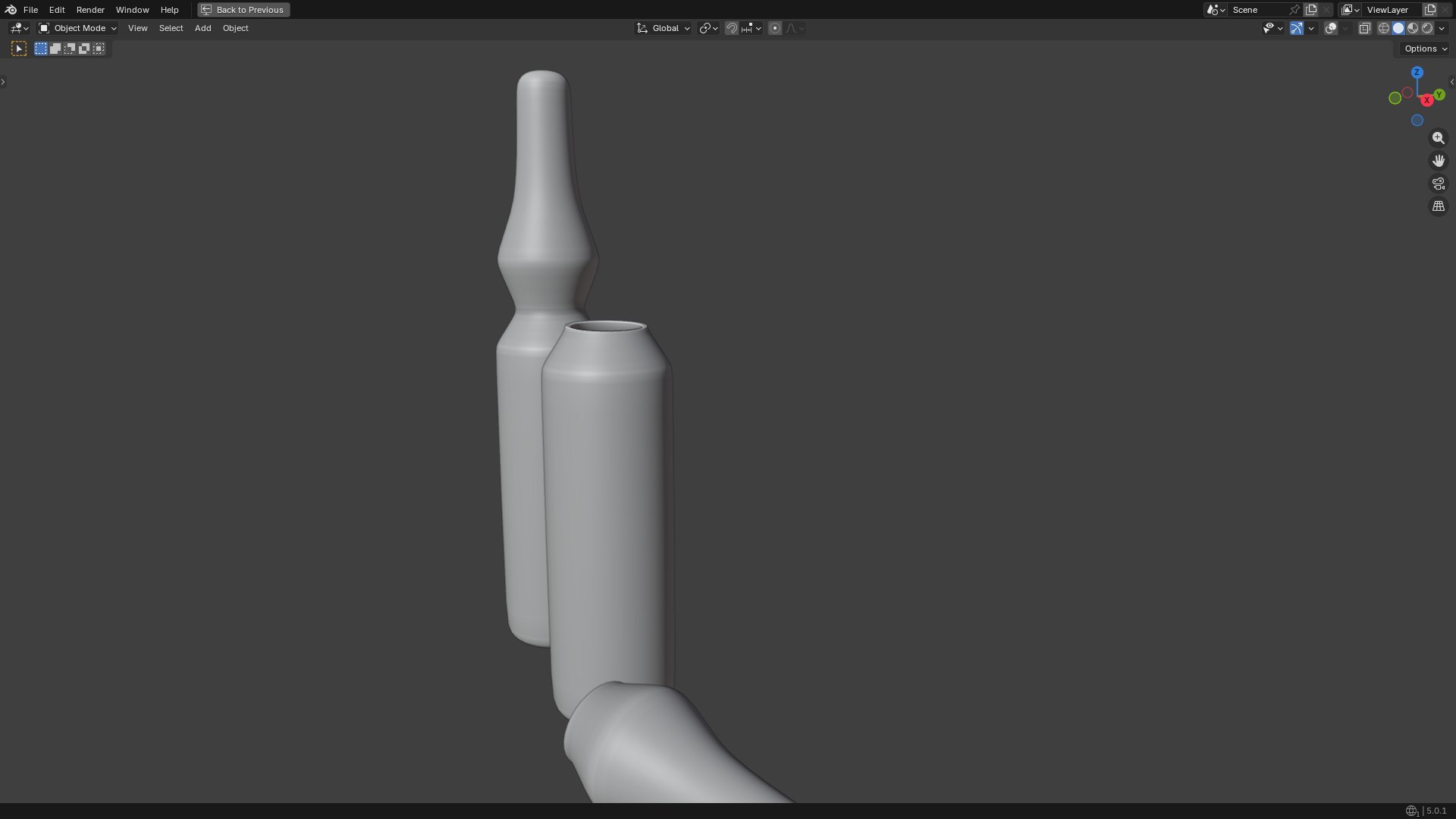Viewport: 1456px width, 819px height.
Task: Add new ViewLayer with duplicate icon
Action: click(1430, 10)
